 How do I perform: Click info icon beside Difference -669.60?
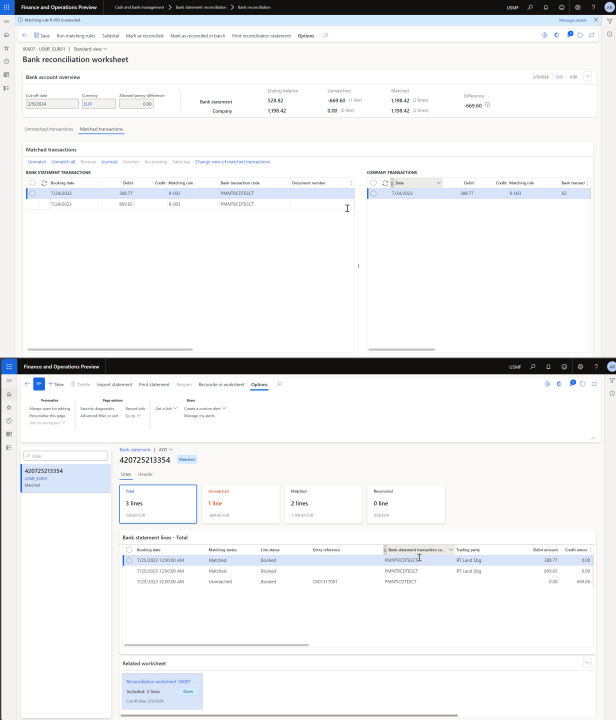coord(487,105)
